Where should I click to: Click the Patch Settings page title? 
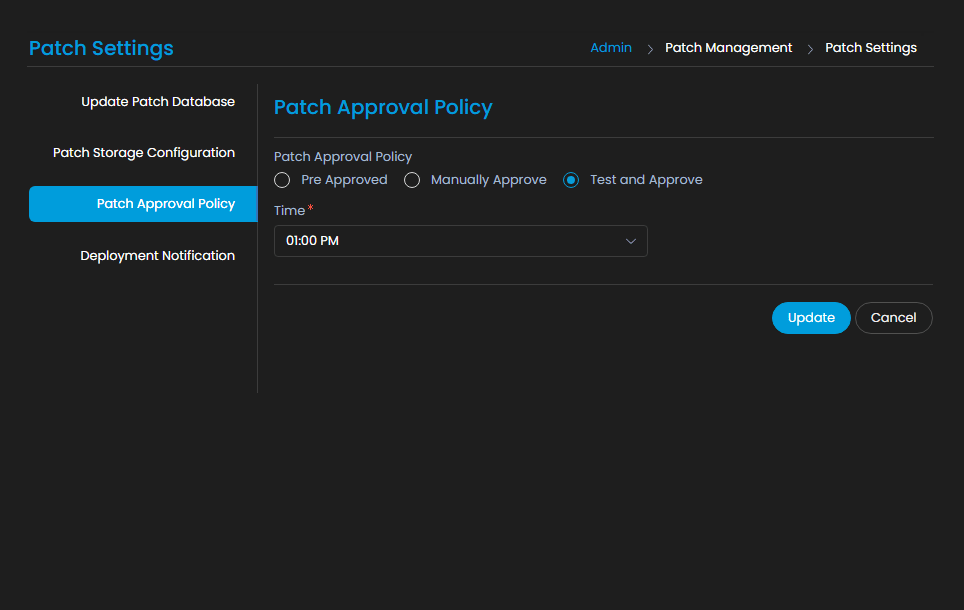[101, 48]
